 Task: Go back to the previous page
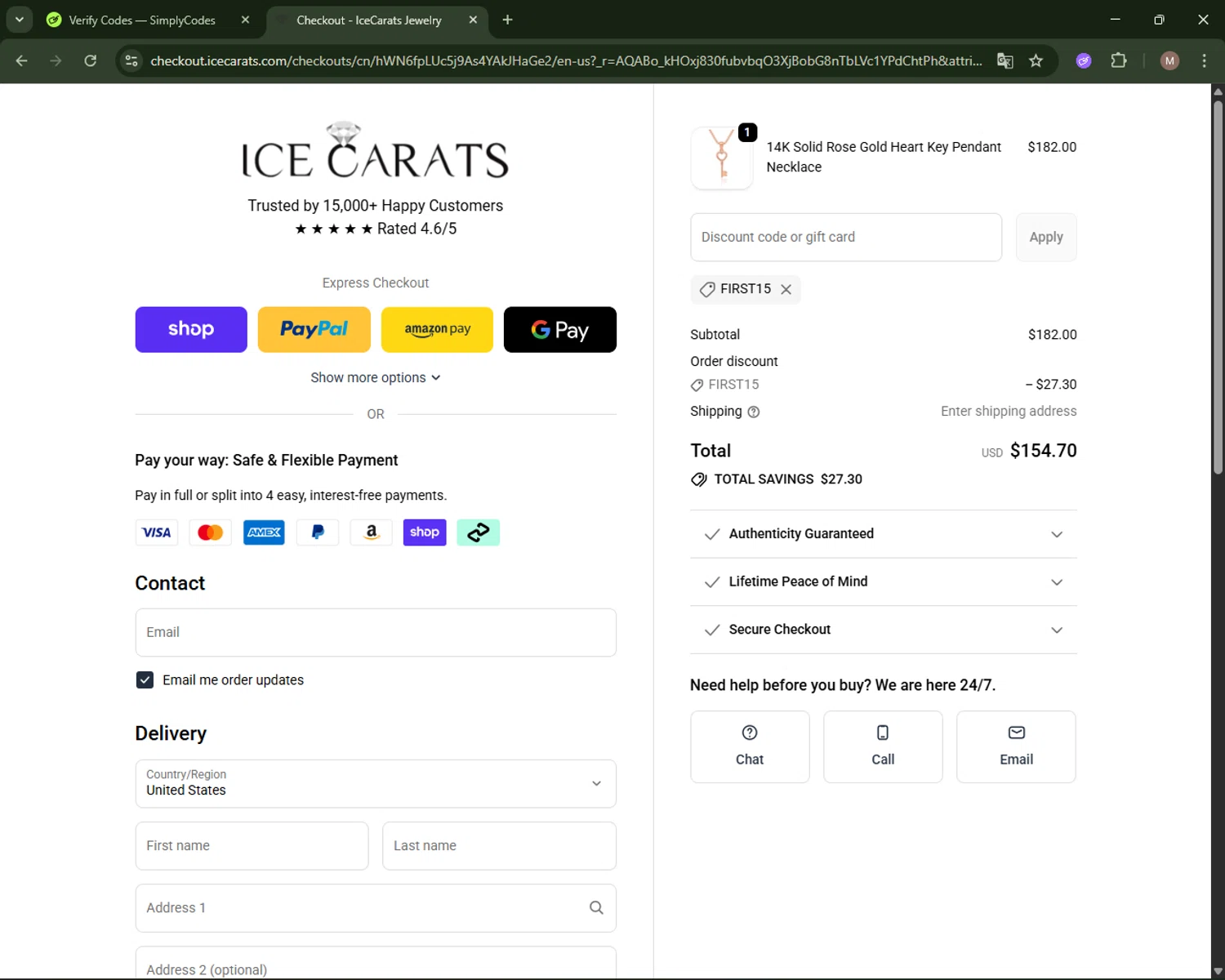[22, 60]
